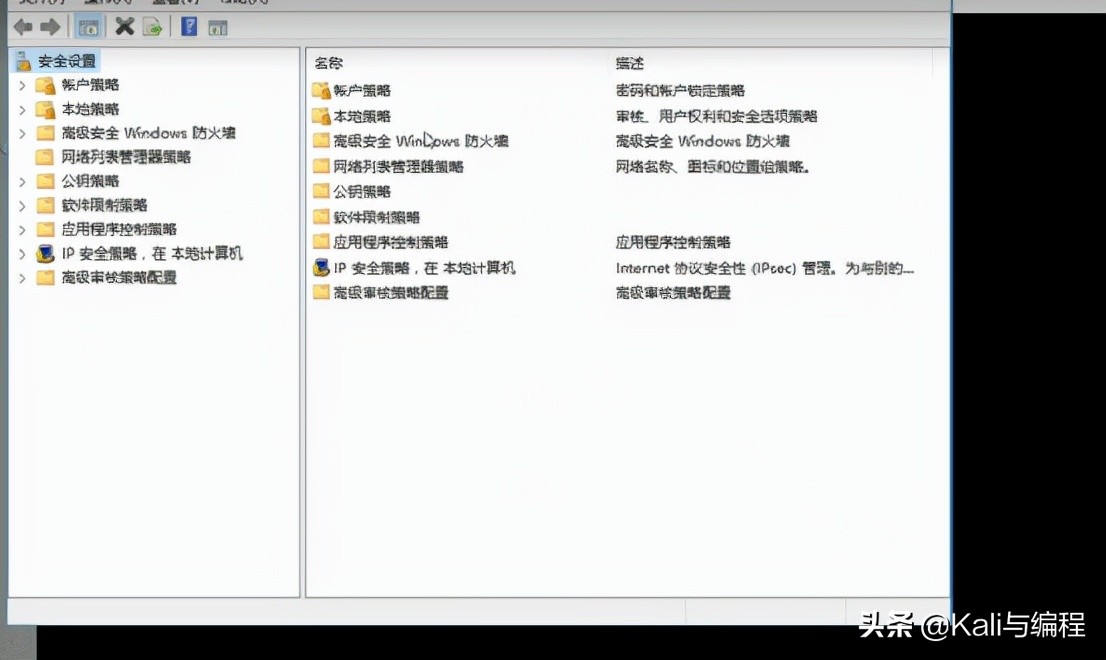This screenshot has width=1106, height=660.
Task: Click 公钥策略 folder icon in right list
Action: [x=321, y=190]
